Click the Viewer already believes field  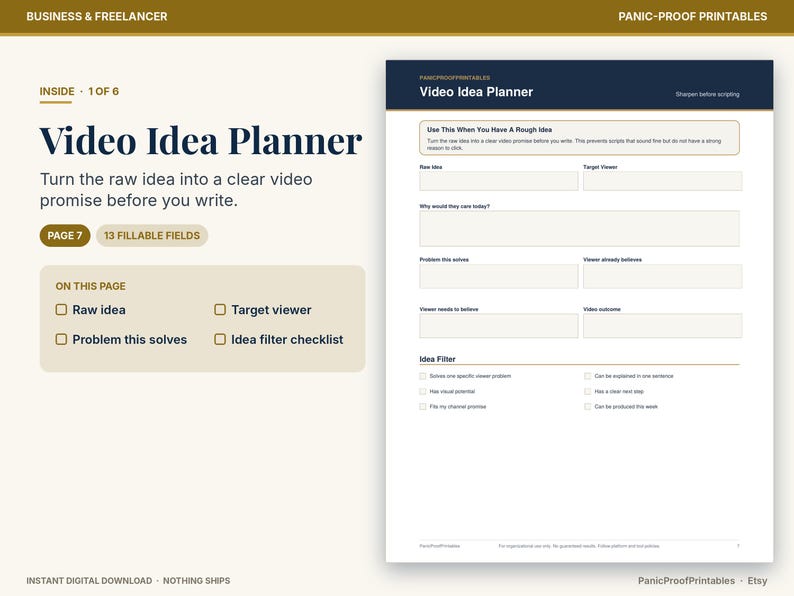[x=662, y=276]
